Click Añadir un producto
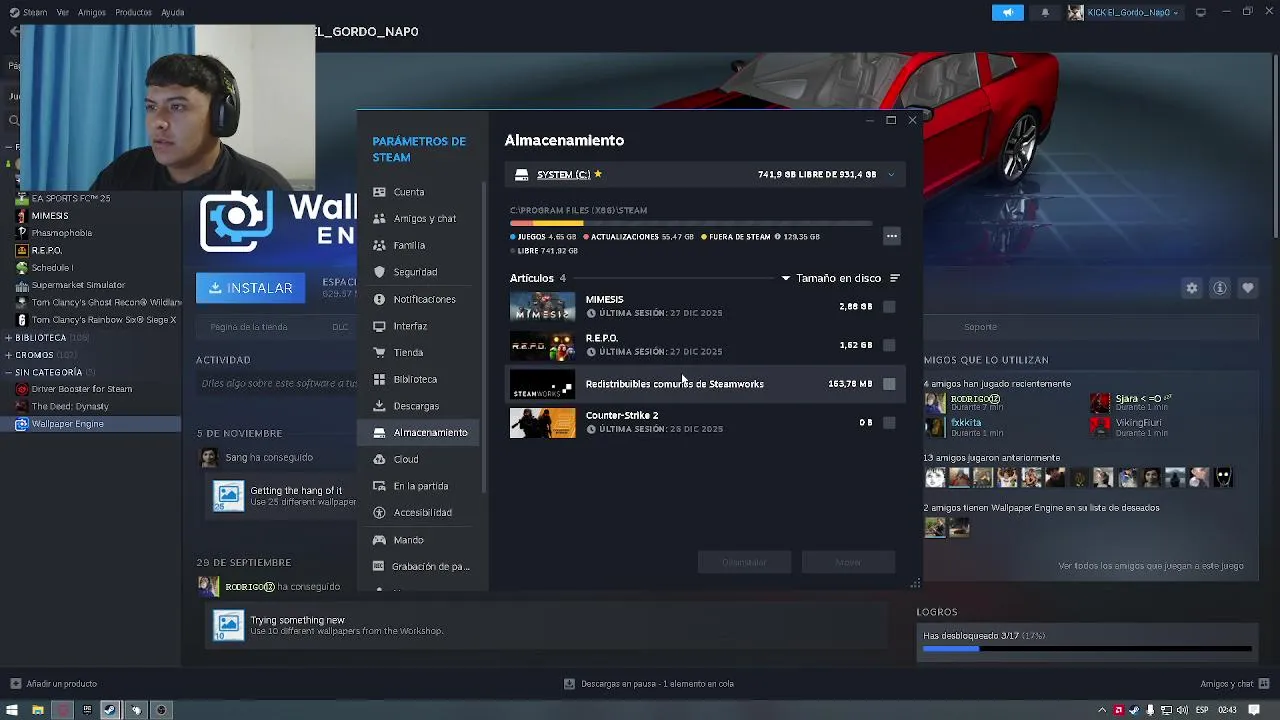This screenshot has height=720, width=1280. click(x=54, y=684)
